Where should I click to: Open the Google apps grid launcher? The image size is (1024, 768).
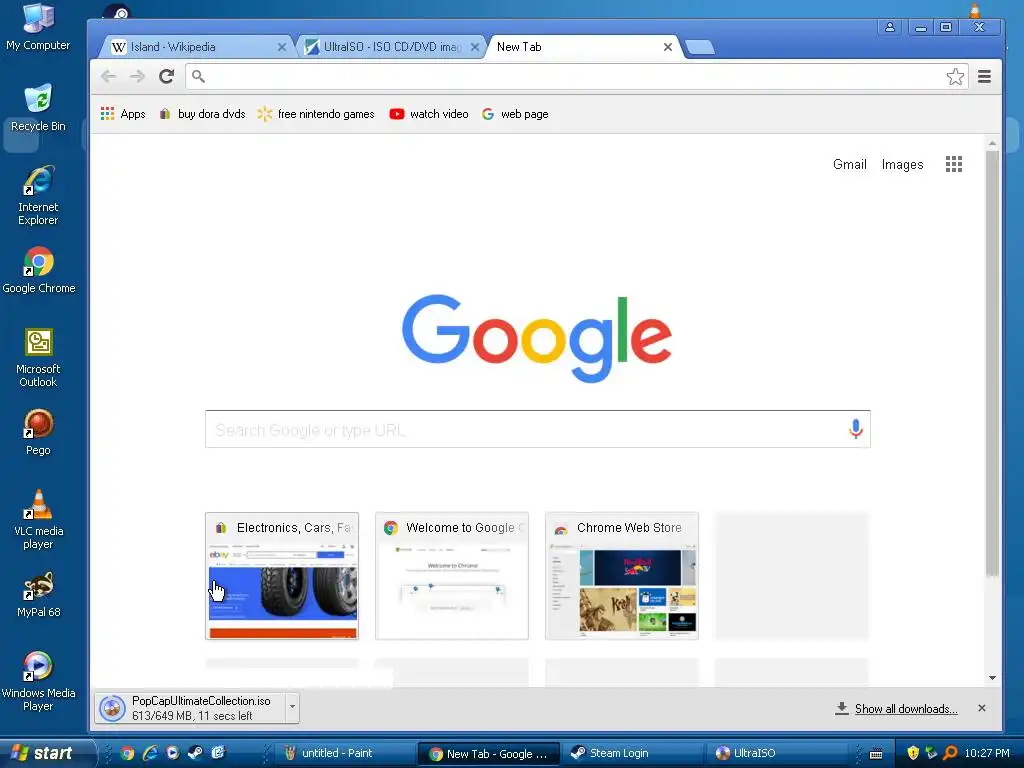point(953,164)
